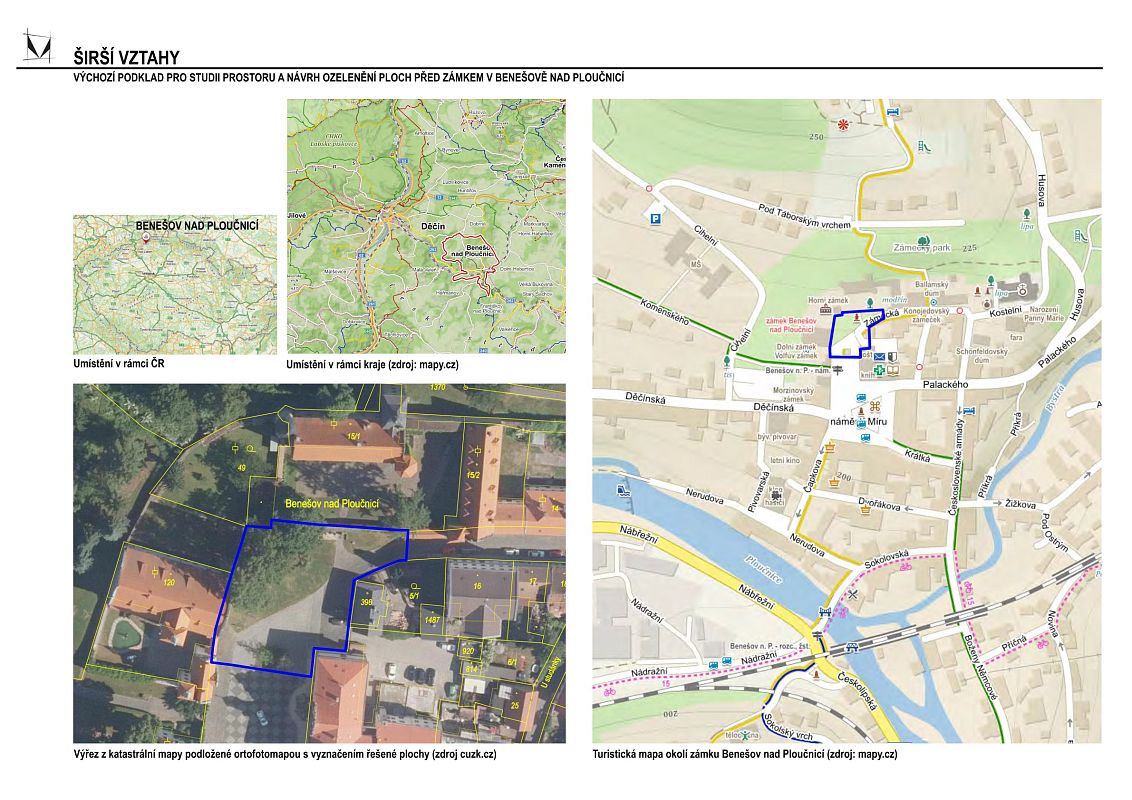Click the Děčín label on the regional map
The height and width of the screenshot is (800, 1132).
coord(432,226)
